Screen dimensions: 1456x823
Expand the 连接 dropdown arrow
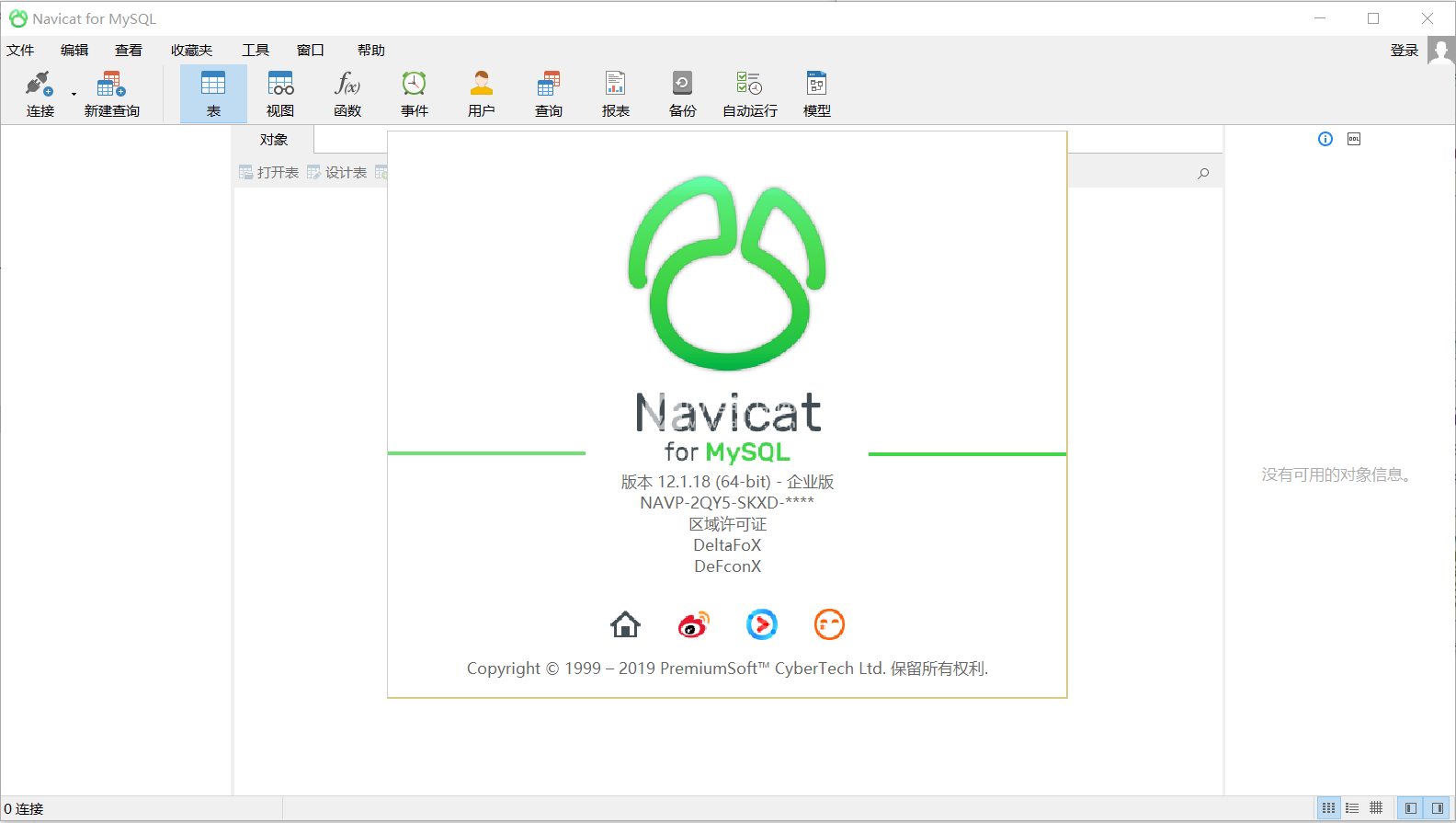(x=74, y=94)
